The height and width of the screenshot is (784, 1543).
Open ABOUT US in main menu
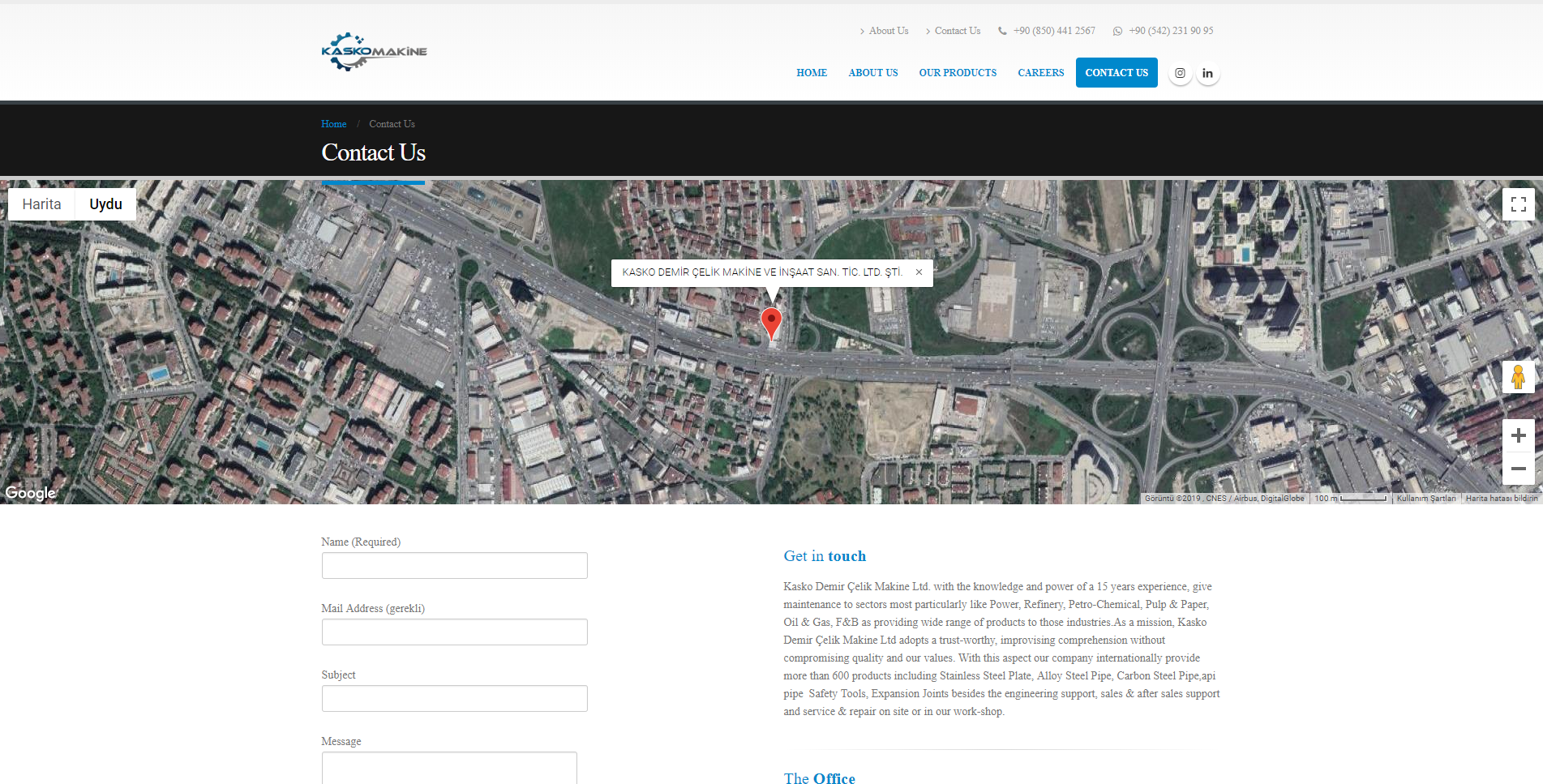(873, 73)
